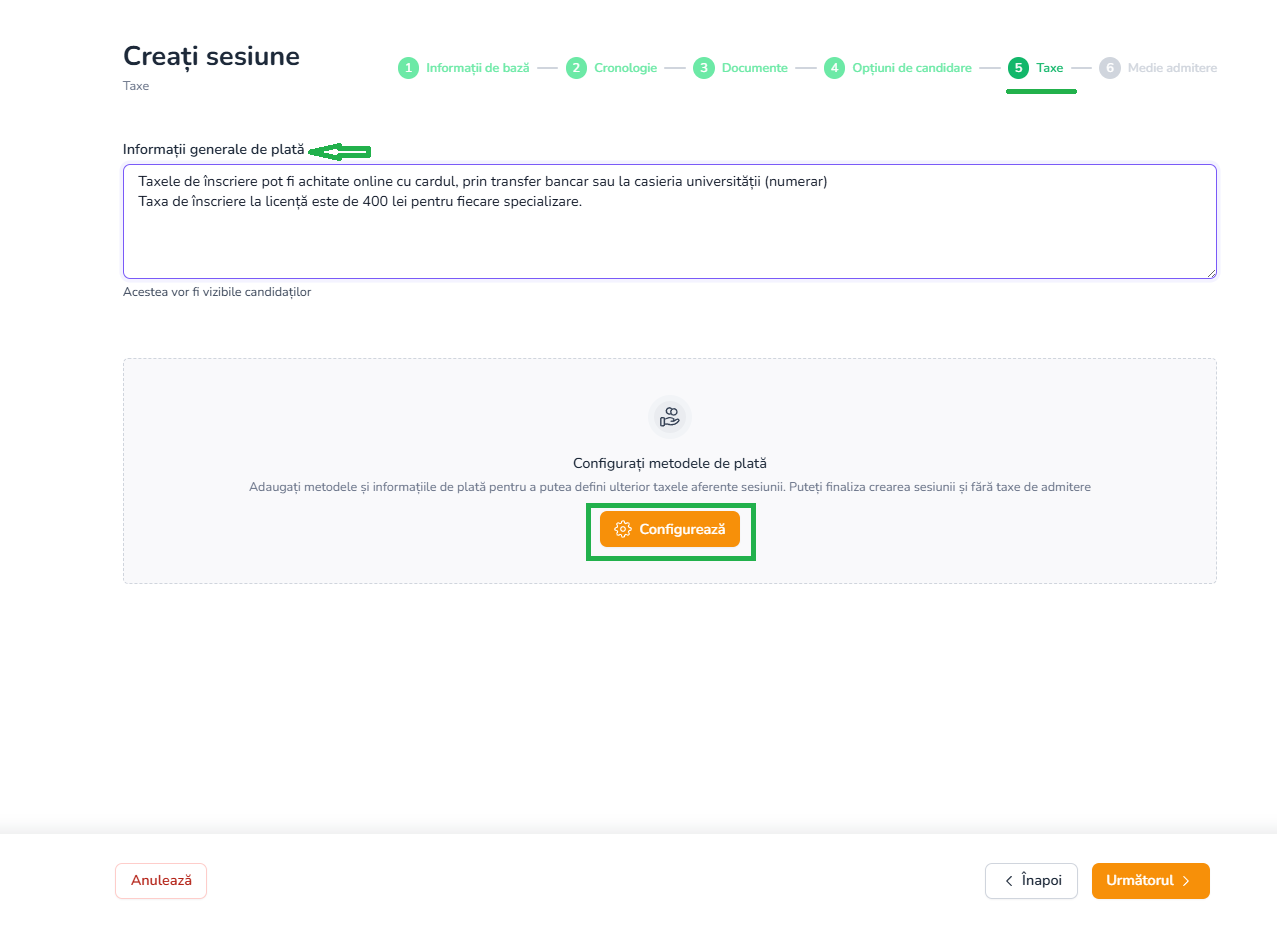This screenshot has height=926, width=1277.
Task: Click the hand-with-coins payment icon
Action: pos(670,417)
